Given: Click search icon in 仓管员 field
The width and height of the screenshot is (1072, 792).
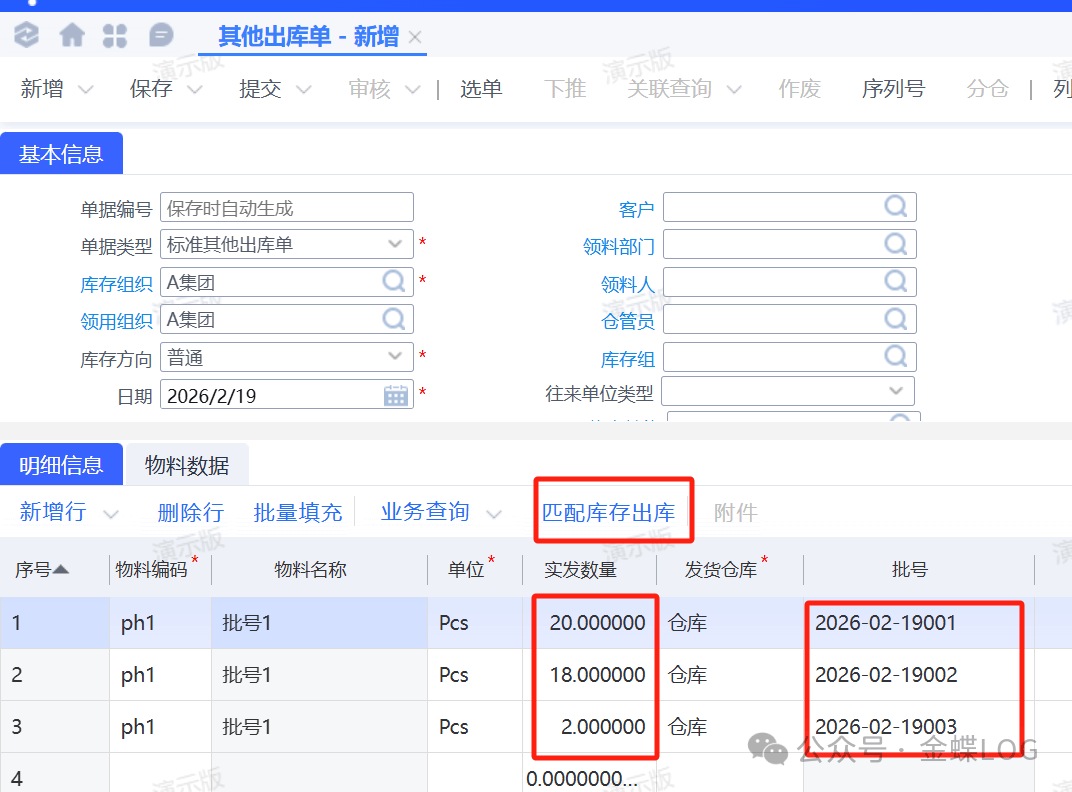Looking at the screenshot, I should pyautogui.click(x=896, y=319).
